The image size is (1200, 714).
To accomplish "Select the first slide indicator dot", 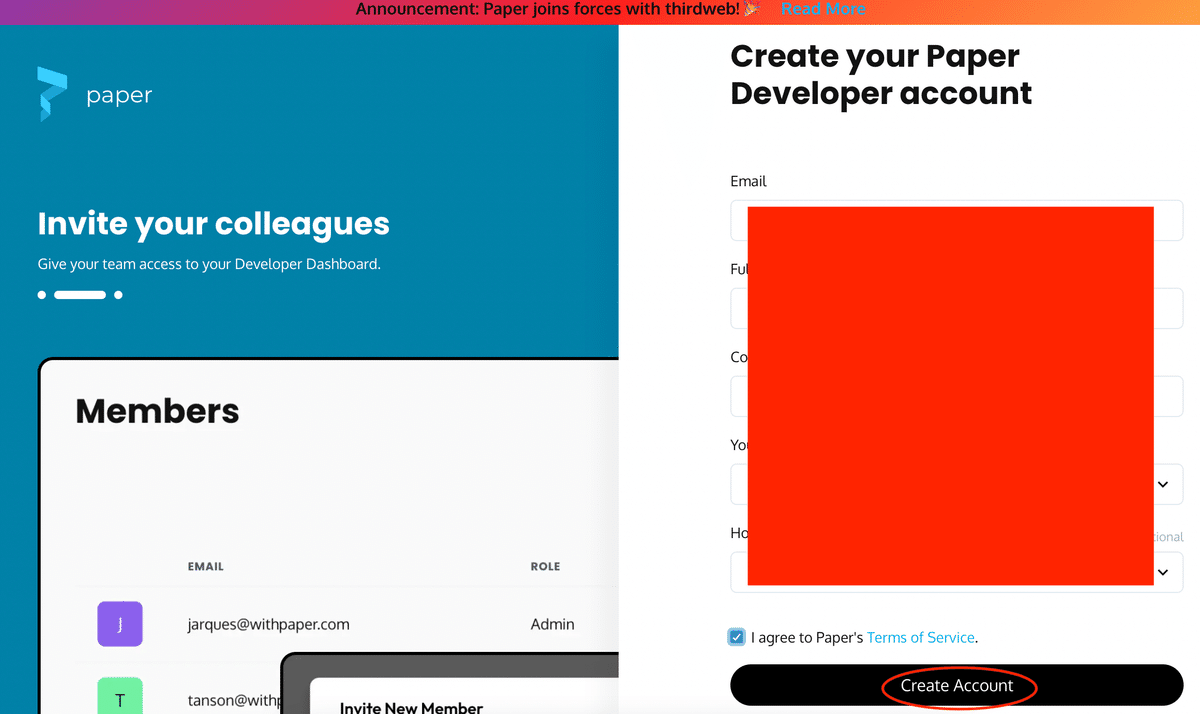I will pyautogui.click(x=42, y=295).
